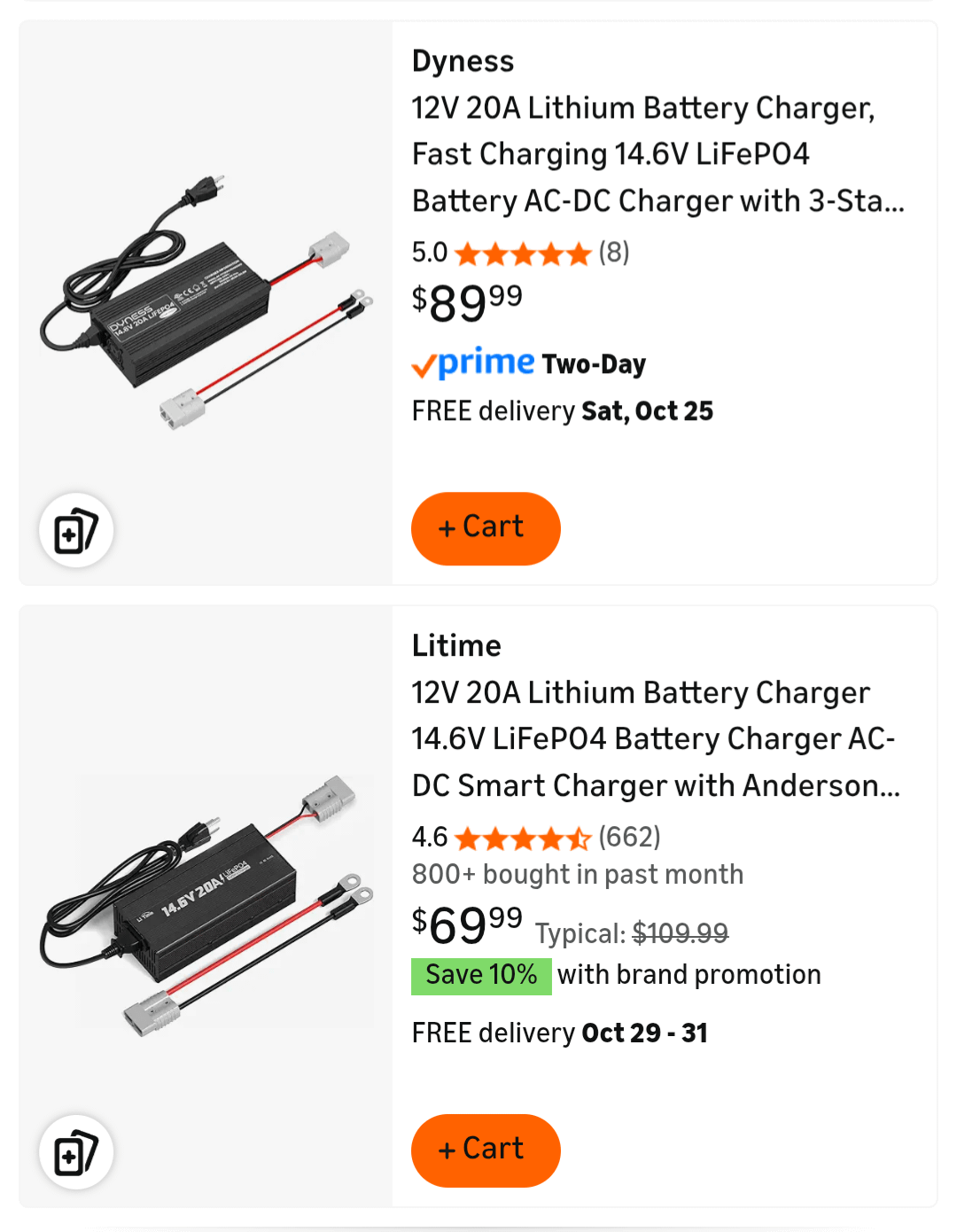The height and width of the screenshot is (1232, 957).
Task: Add the Dyness charger to cart
Action: 486,528
